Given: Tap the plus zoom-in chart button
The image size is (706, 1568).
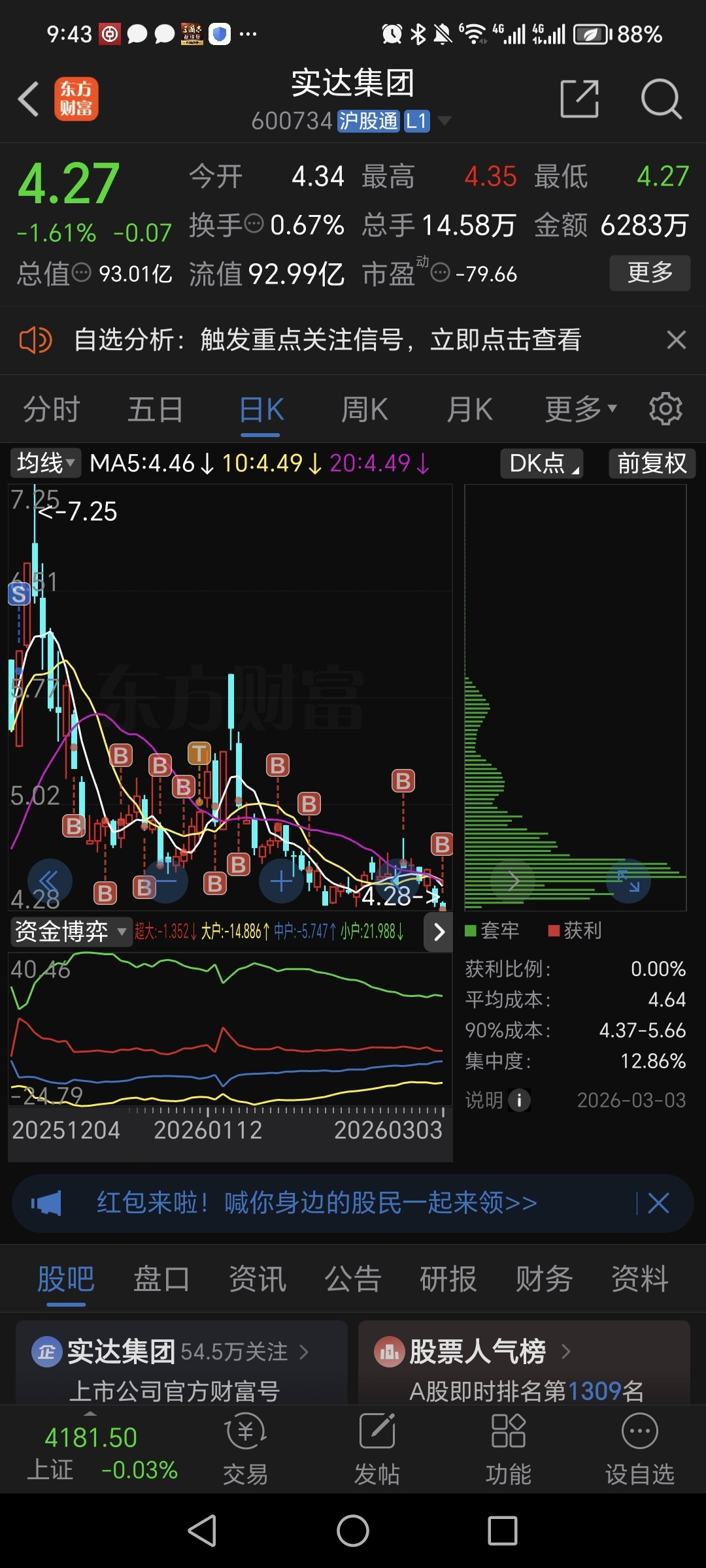Looking at the screenshot, I should click(x=281, y=881).
